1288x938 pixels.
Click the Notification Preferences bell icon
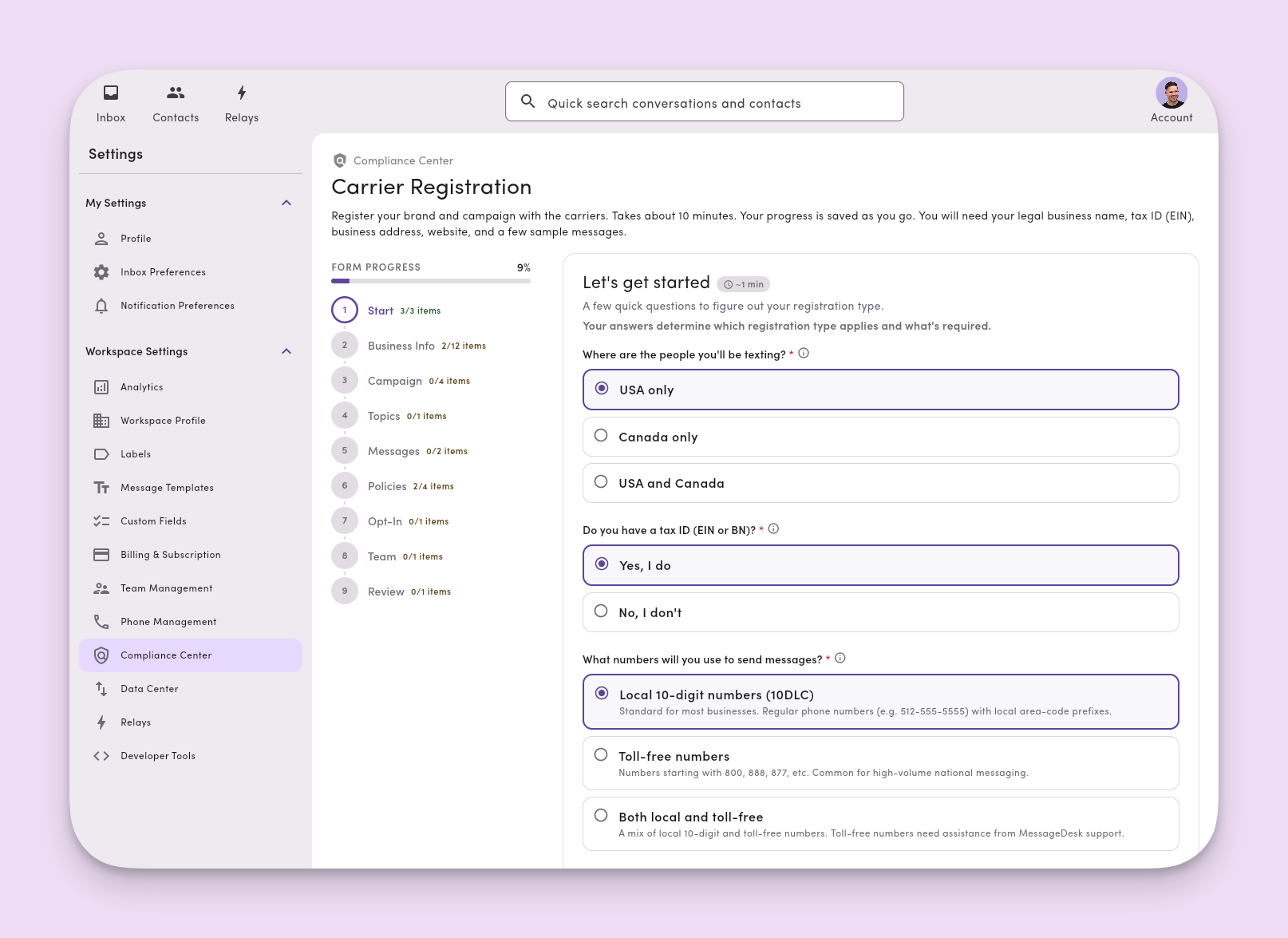[101, 306]
